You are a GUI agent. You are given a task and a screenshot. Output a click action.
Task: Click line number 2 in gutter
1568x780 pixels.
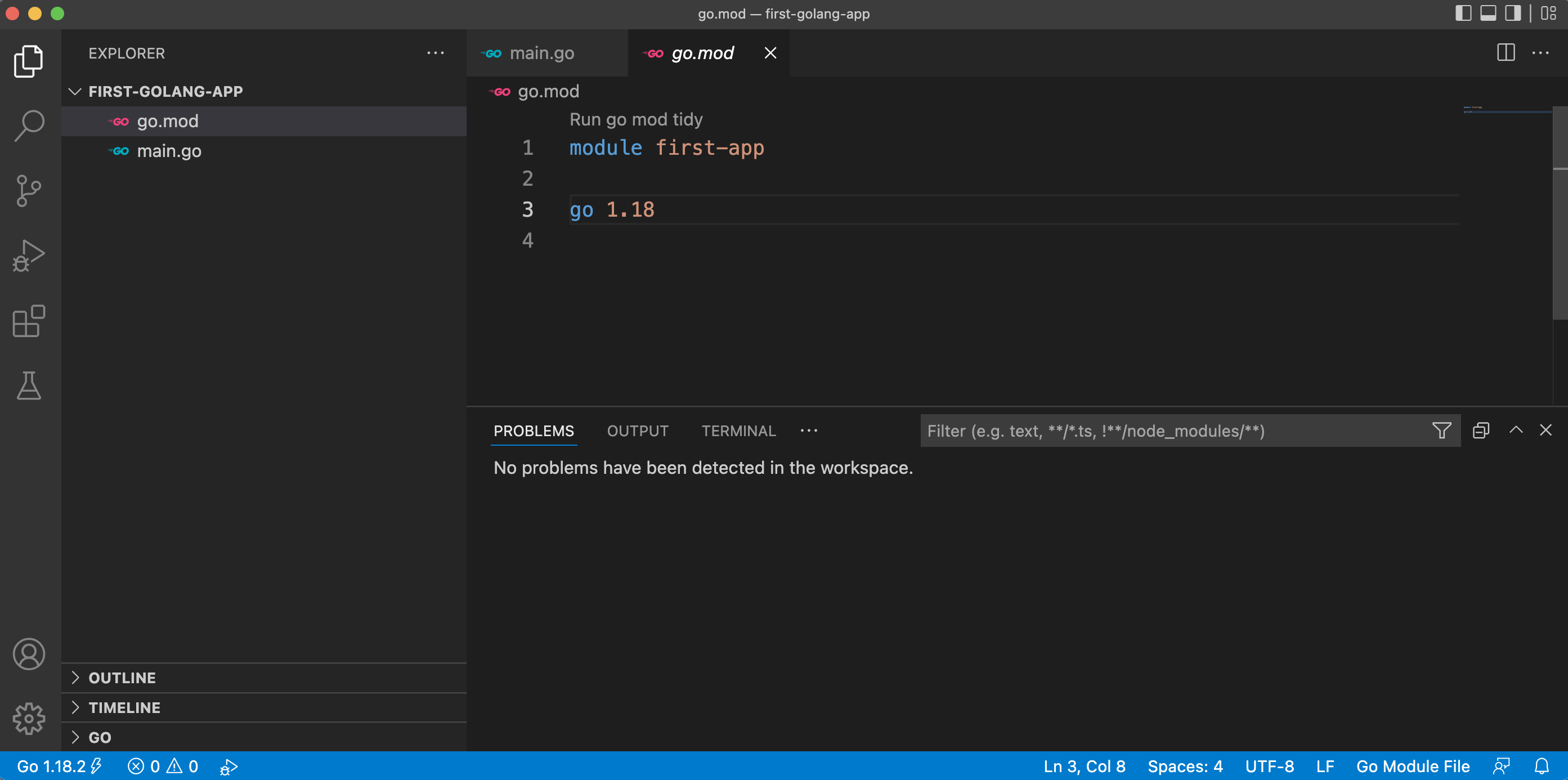(527, 178)
